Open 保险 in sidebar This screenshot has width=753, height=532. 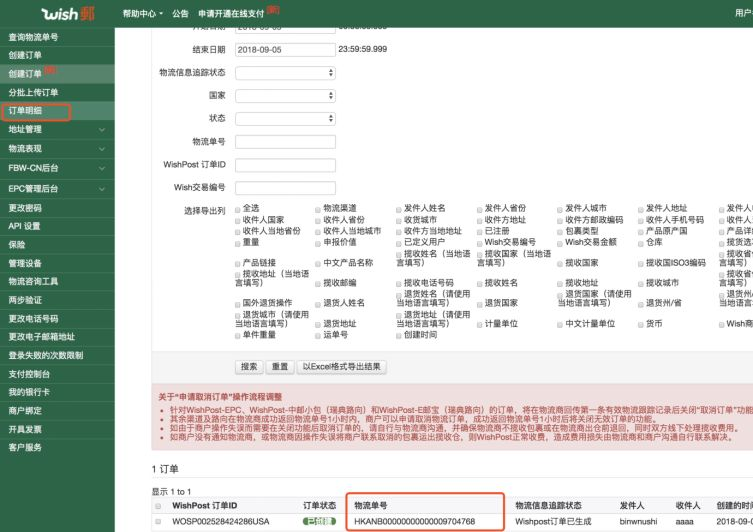57,244
